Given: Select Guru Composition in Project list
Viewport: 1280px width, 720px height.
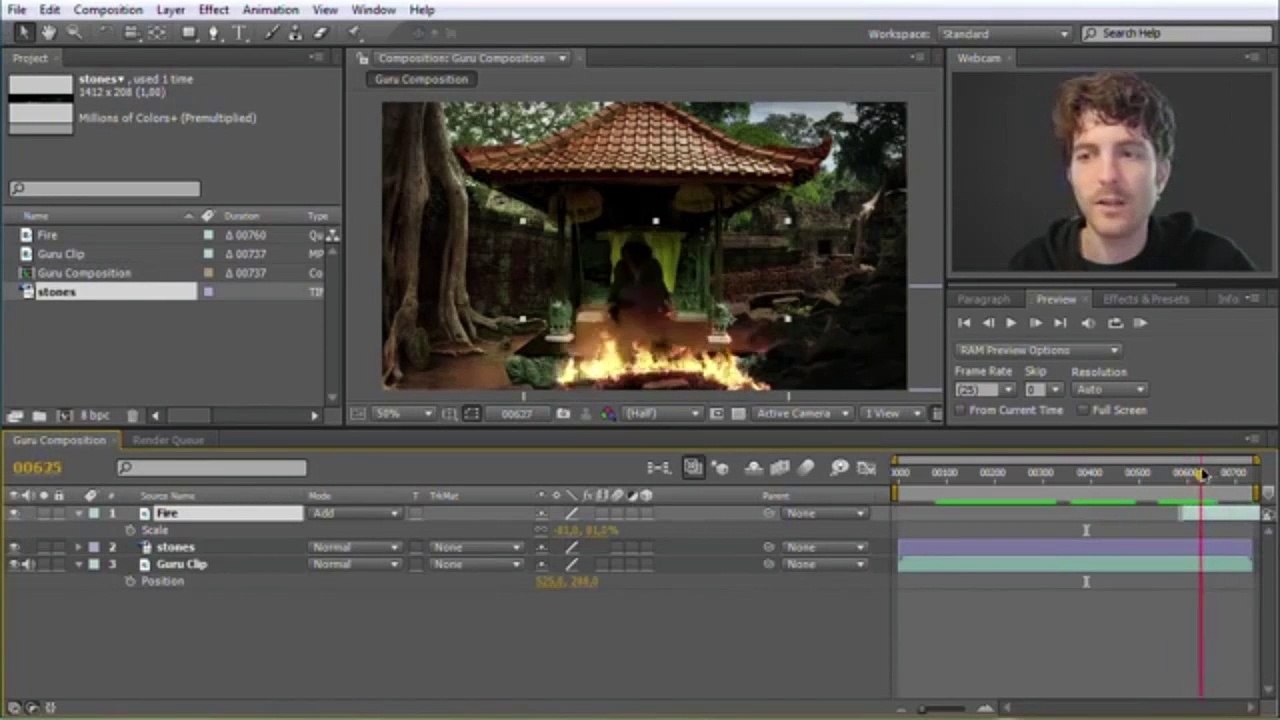Looking at the screenshot, I should click(84, 273).
